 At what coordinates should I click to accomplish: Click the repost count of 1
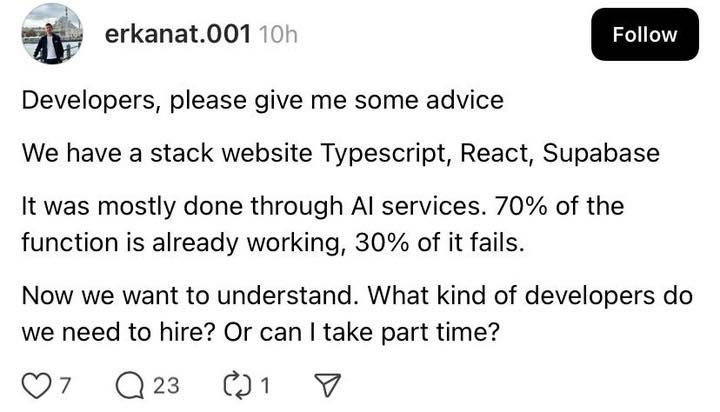(267, 387)
